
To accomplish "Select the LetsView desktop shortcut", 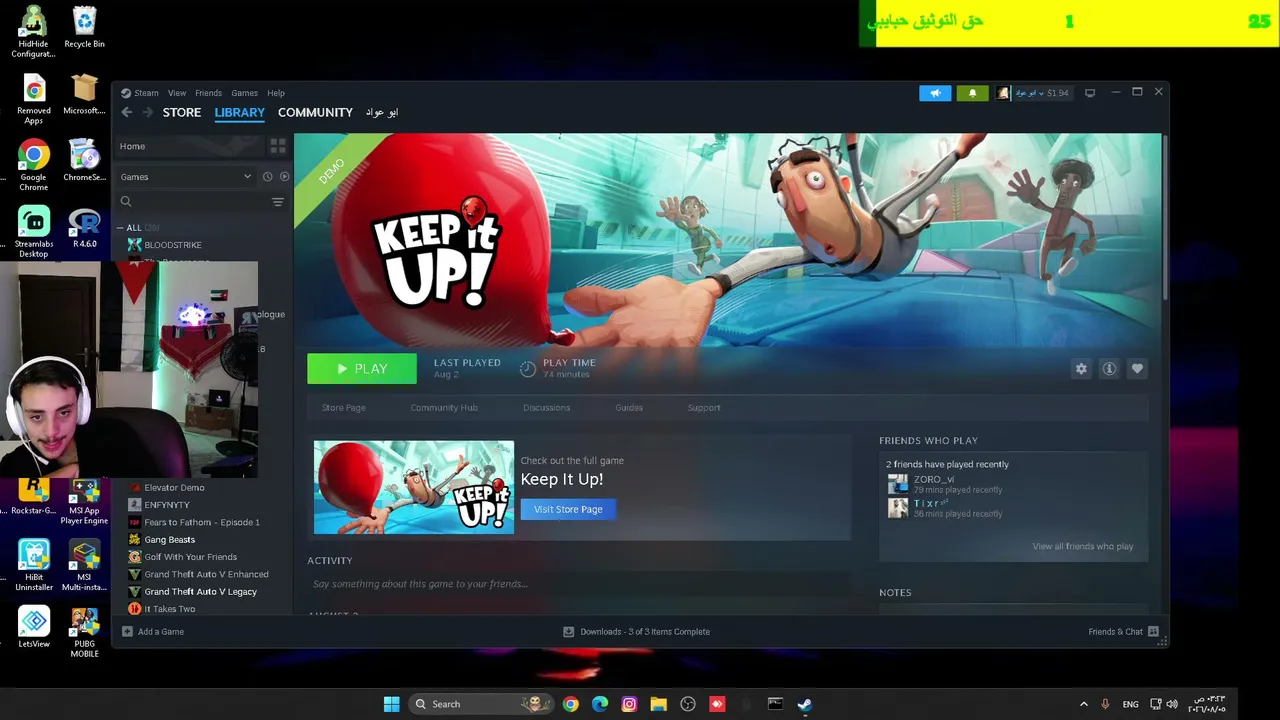I will 33,628.
